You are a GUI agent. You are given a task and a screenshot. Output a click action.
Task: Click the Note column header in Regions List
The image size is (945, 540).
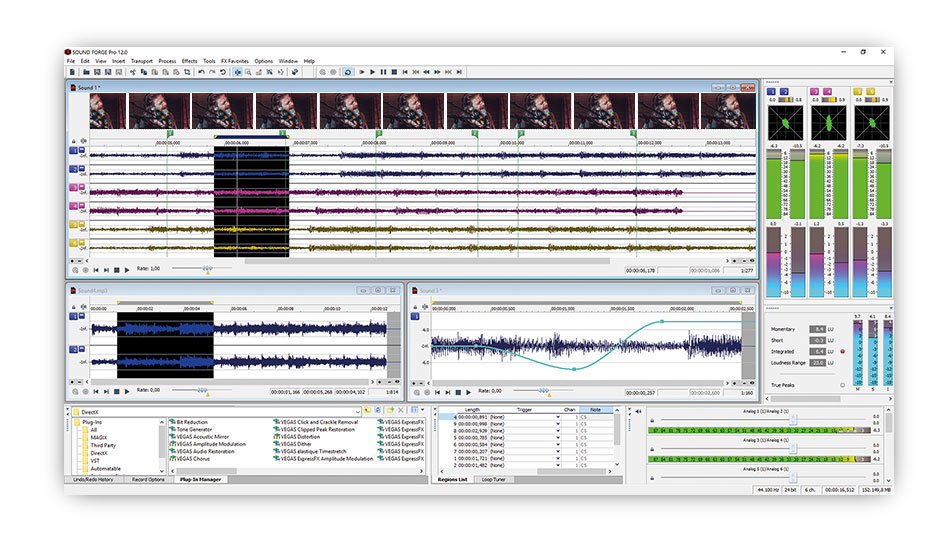click(x=595, y=410)
